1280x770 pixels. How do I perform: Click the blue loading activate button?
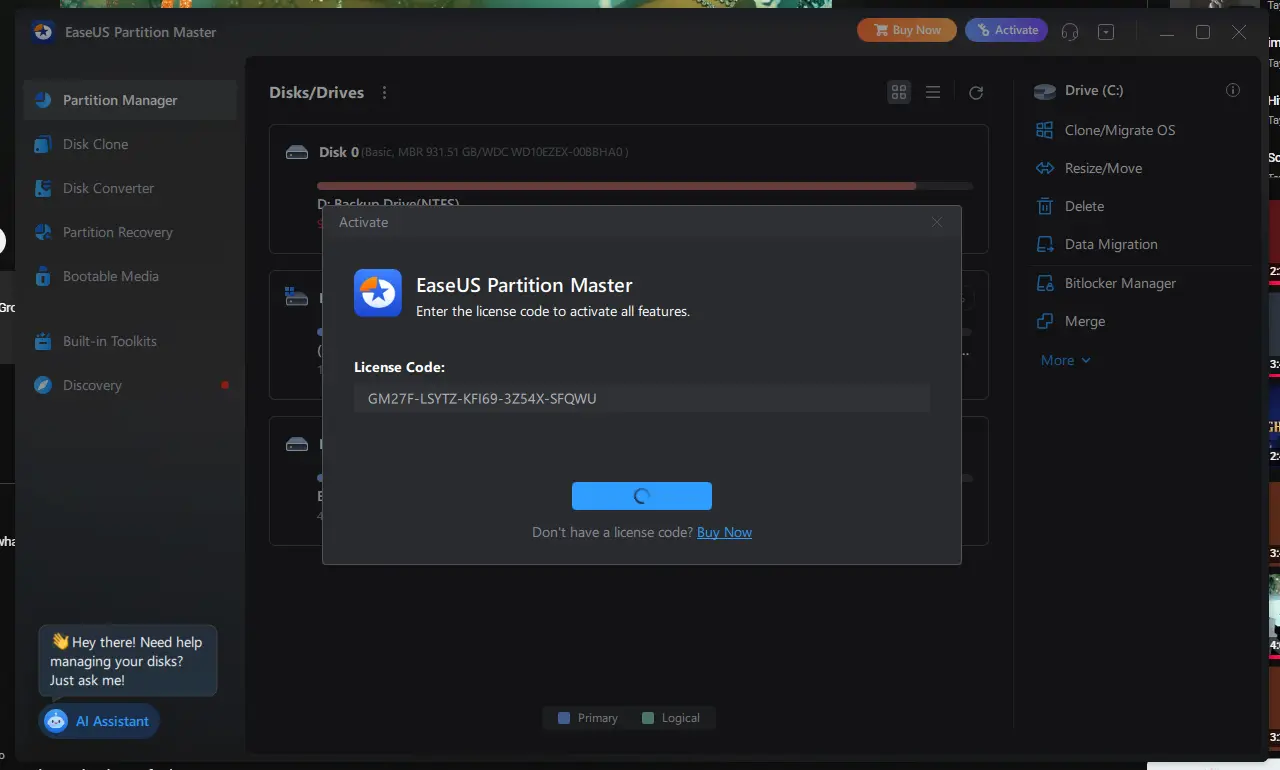[x=642, y=496]
